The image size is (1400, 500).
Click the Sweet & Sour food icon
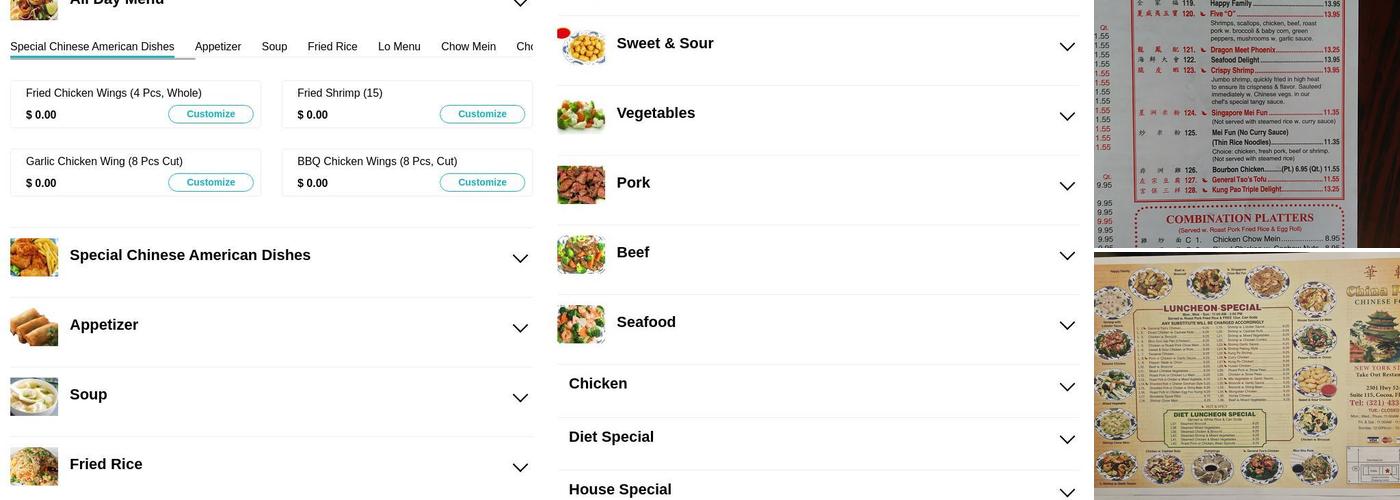pos(581,45)
